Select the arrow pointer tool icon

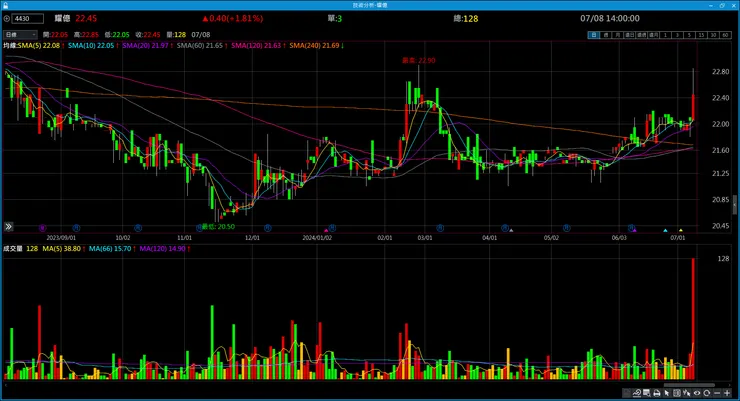point(667,393)
